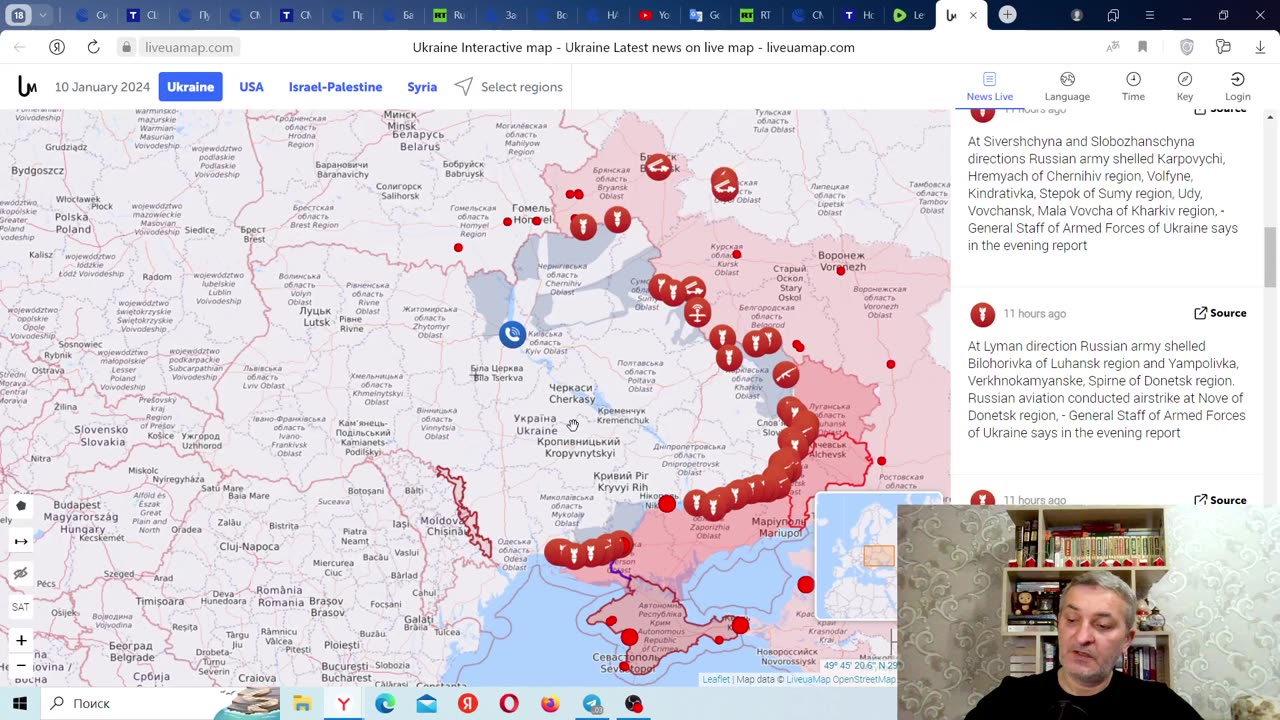This screenshot has height=720, width=1280.
Task: Click the red marker near Voronezh
Action: pyautogui.click(x=841, y=270)
